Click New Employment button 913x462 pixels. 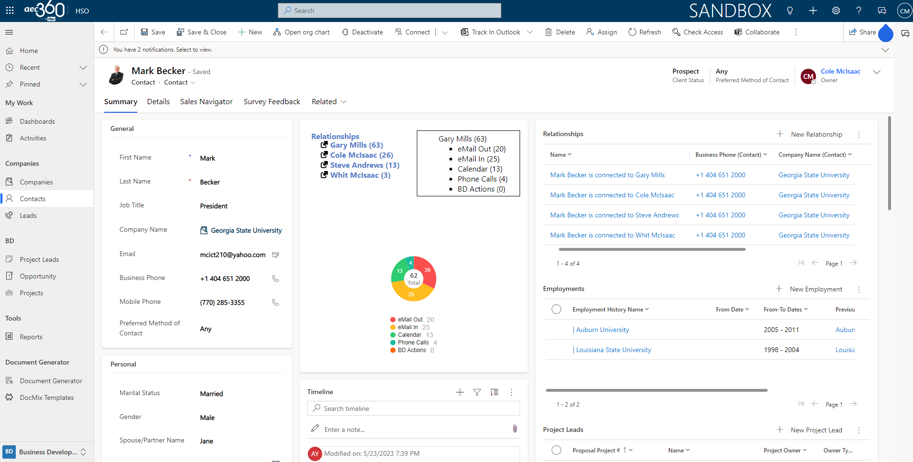809,289
